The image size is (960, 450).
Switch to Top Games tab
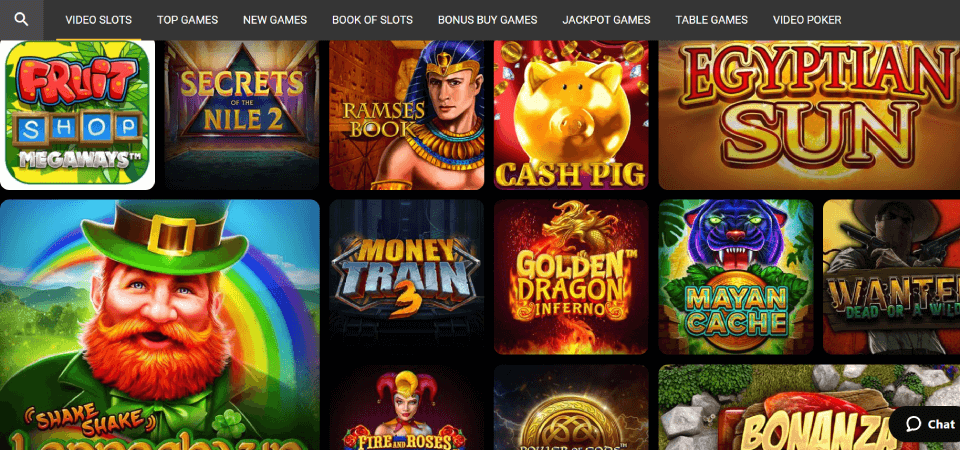(187, 20)
